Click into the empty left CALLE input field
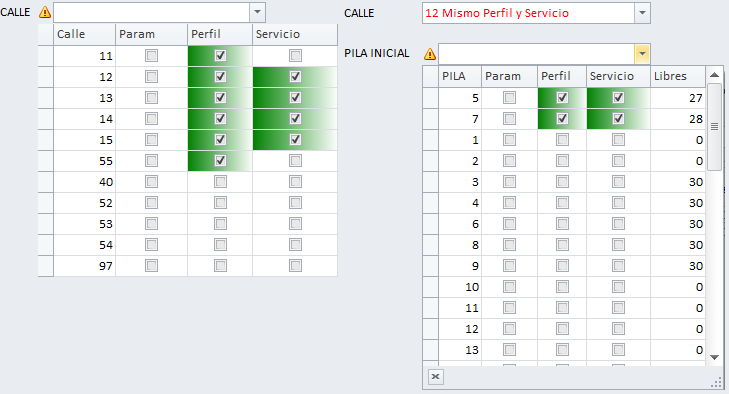The height and width of the screenshot is (394, 729). pos(152,12)
